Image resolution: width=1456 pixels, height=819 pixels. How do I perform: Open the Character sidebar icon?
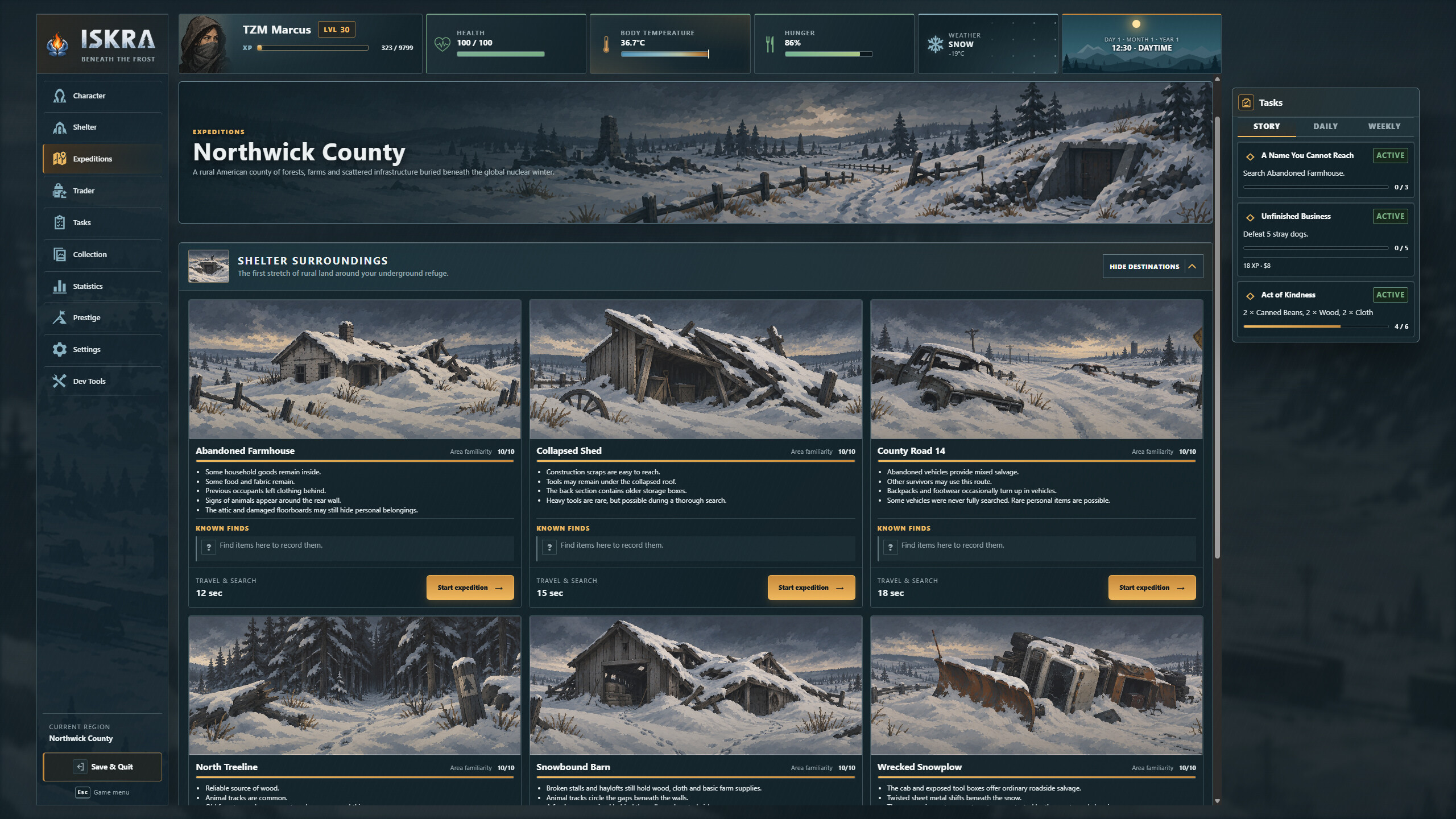tap(59, 96)
